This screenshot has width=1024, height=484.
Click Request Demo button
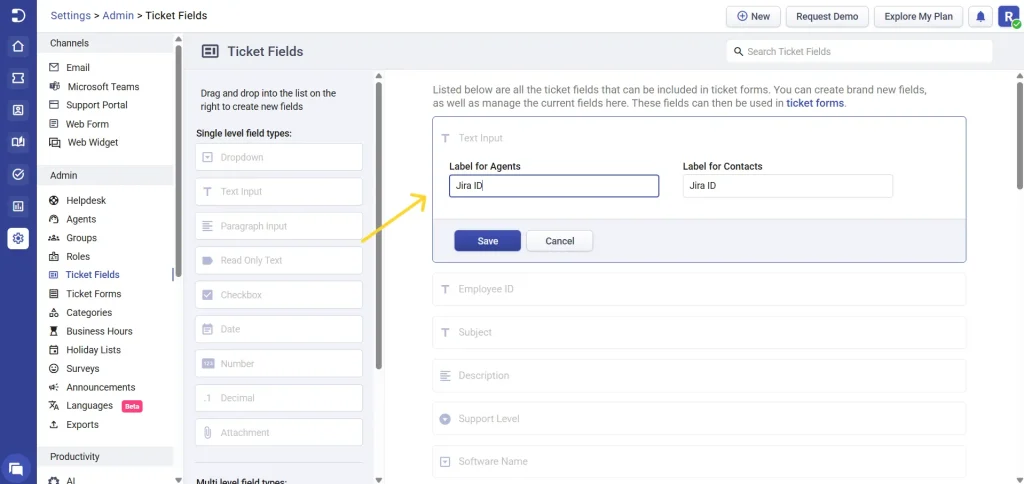(x=827, y=17)
